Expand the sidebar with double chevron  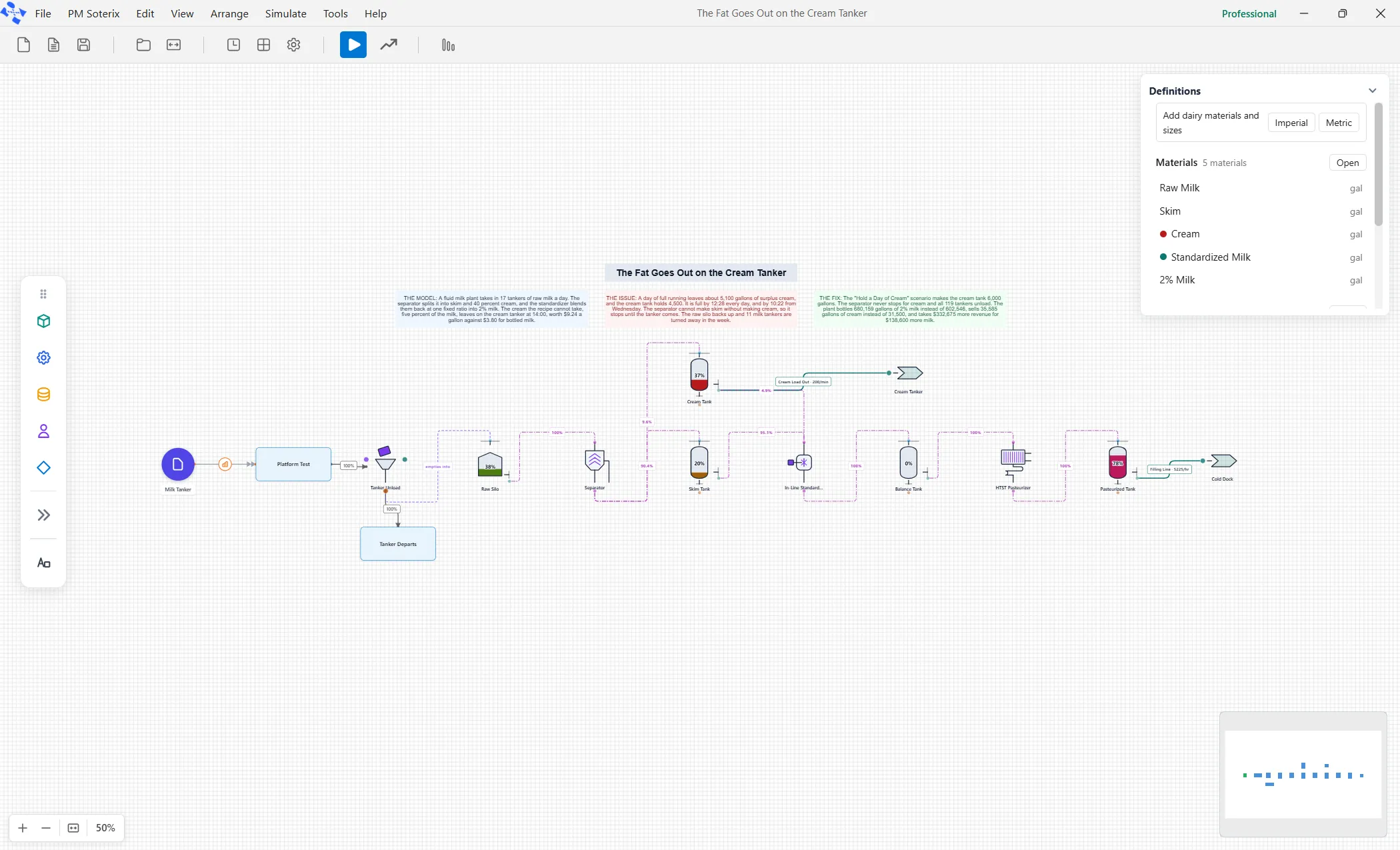click(43, 515)
